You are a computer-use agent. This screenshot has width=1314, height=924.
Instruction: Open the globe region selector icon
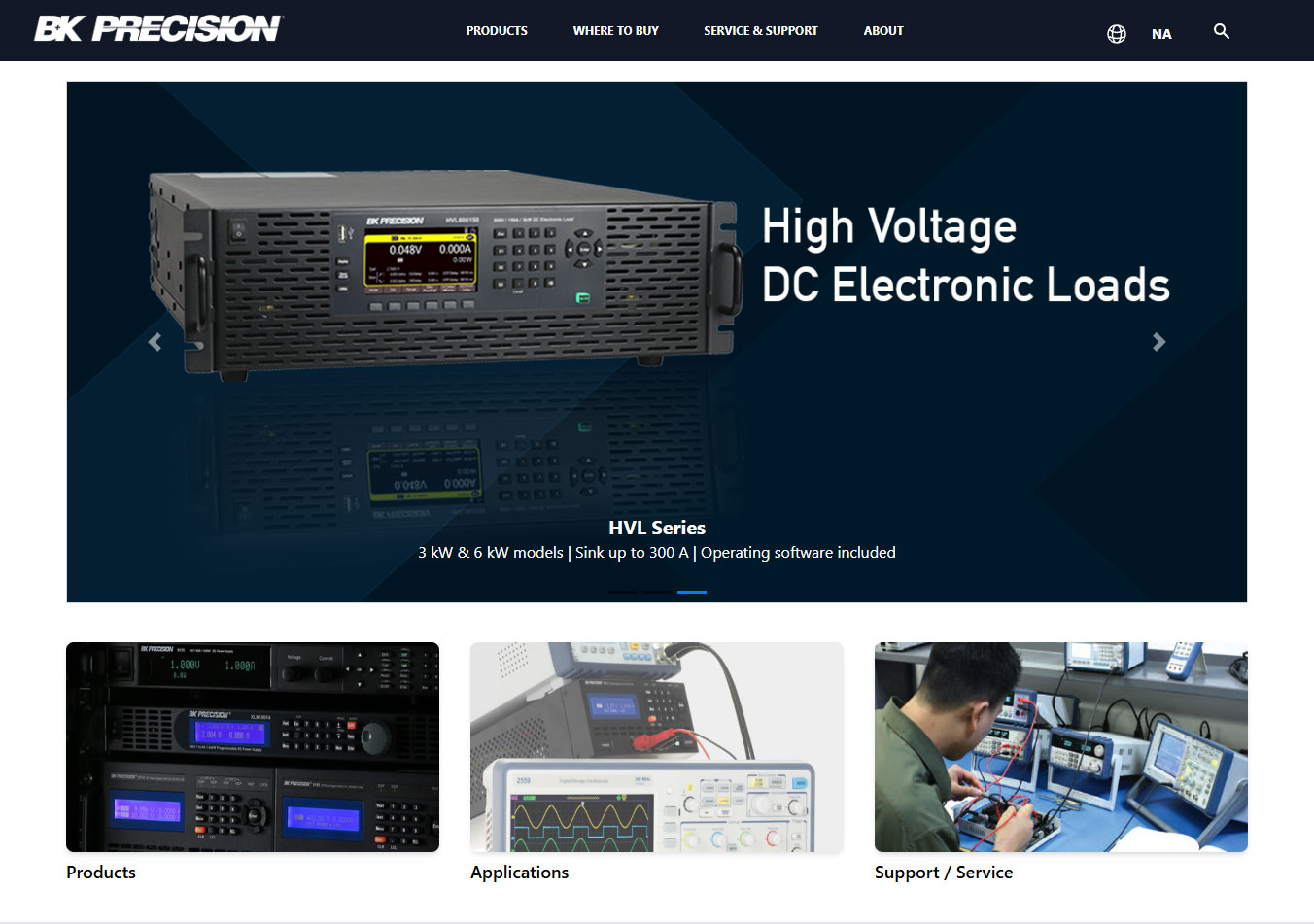pos(1117,34)
